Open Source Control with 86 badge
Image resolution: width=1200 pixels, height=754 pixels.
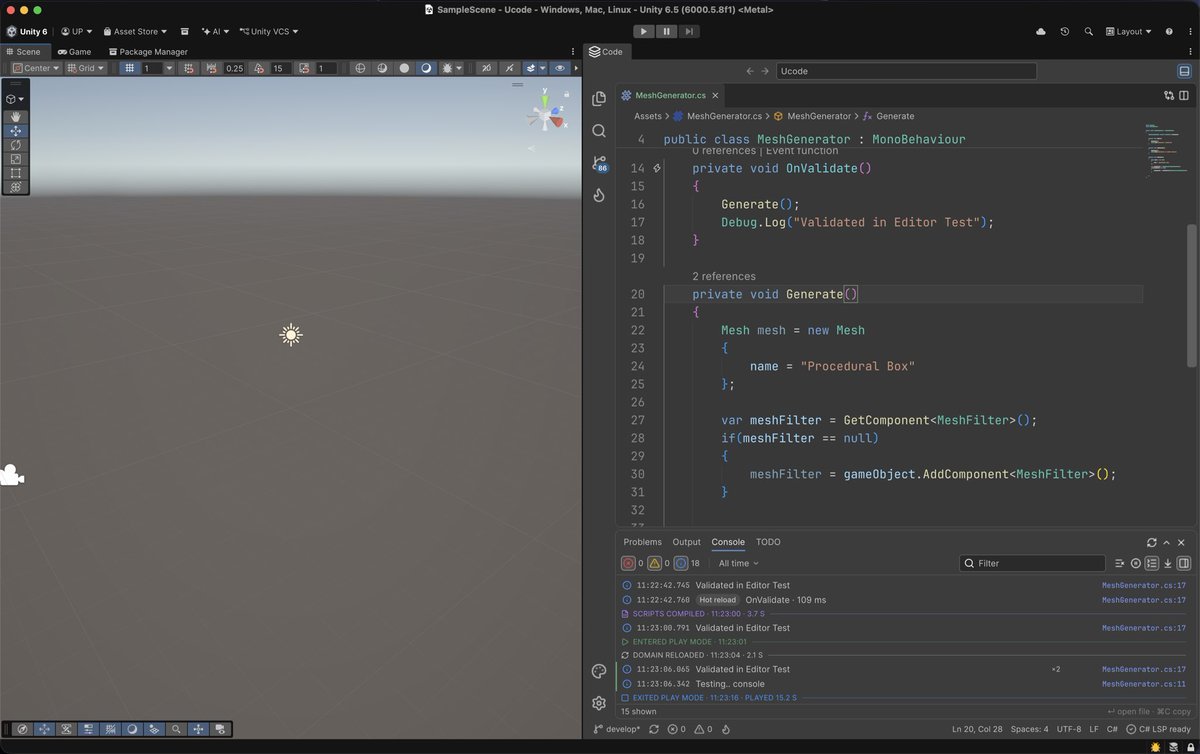(599, 163)
